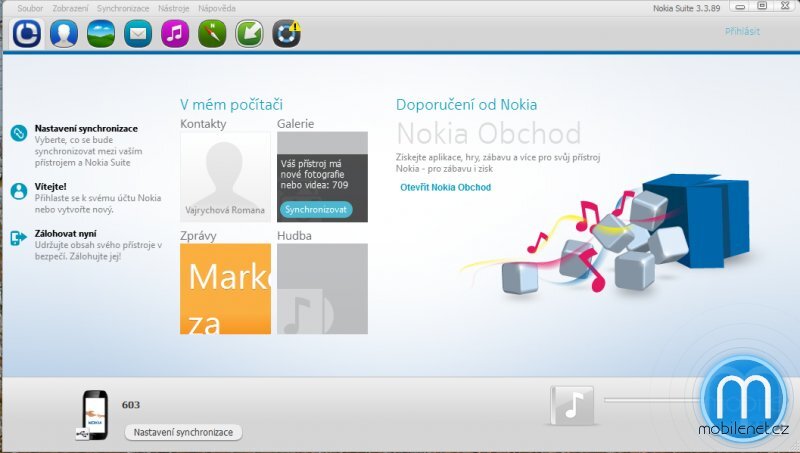This screenshot has width=800, height=453.
Task: Click the Kontakty label
Action: [x=203, y=124]
